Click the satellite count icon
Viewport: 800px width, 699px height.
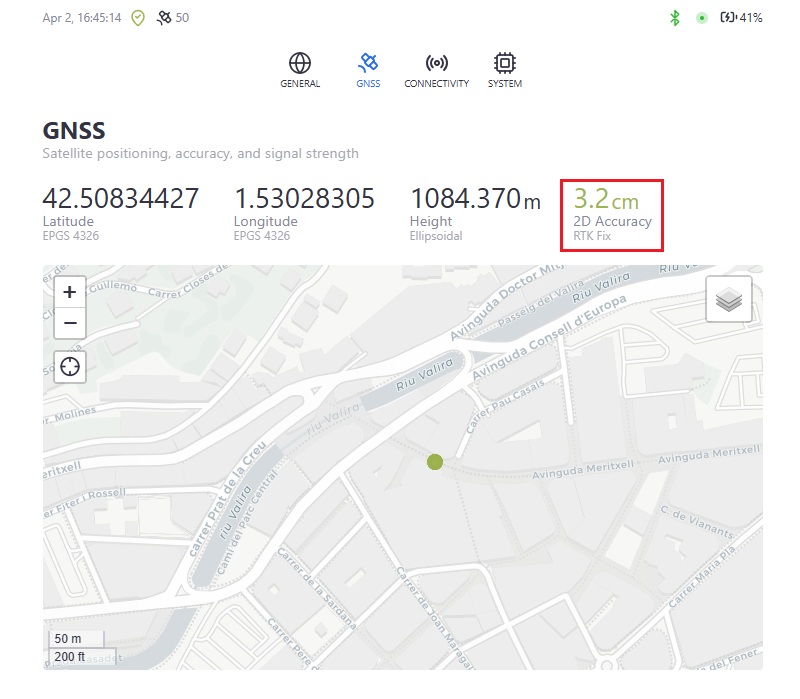pos(164,18)
